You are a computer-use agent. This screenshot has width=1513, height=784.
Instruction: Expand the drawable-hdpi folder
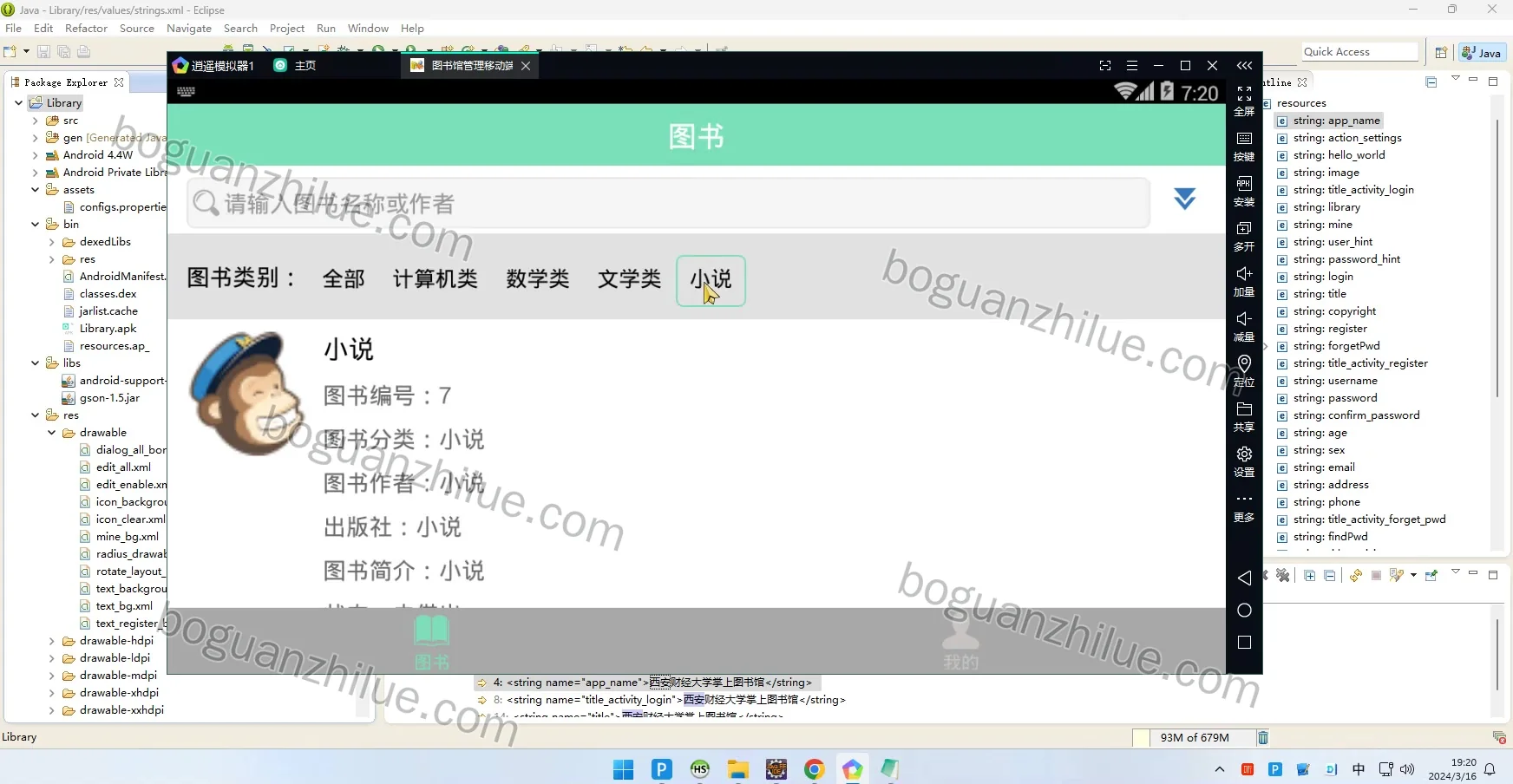[52, 641]
